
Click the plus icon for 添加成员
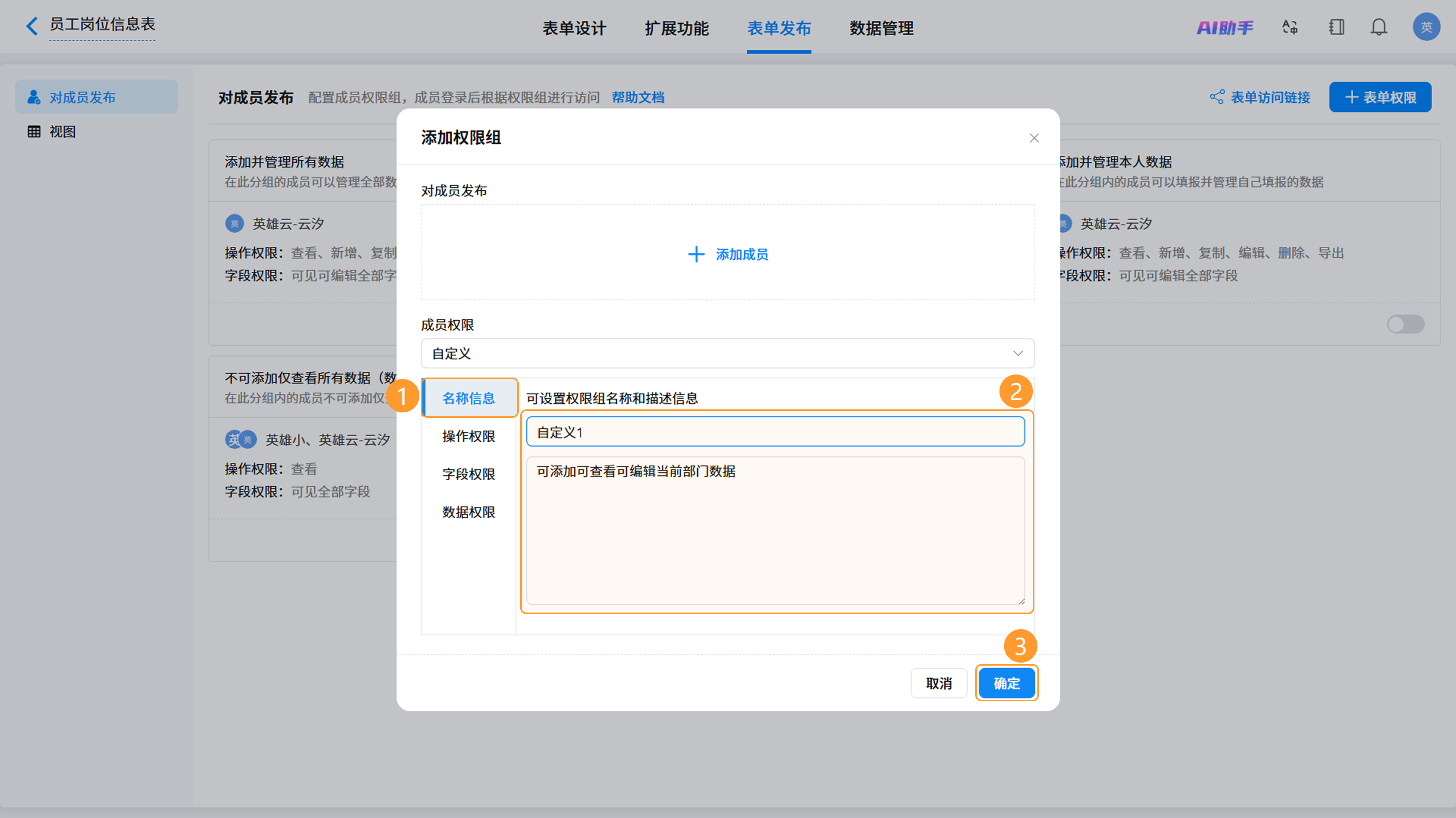(696, 254)
